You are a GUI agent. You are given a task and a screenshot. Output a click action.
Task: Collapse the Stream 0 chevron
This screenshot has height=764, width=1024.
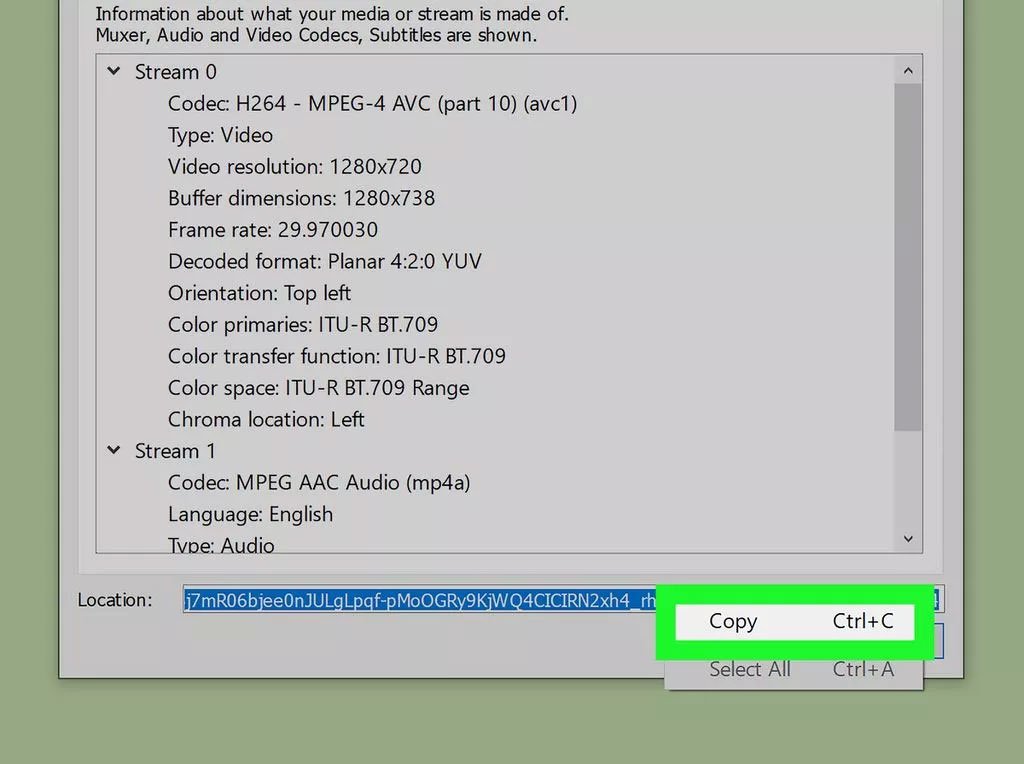(114, 72)
